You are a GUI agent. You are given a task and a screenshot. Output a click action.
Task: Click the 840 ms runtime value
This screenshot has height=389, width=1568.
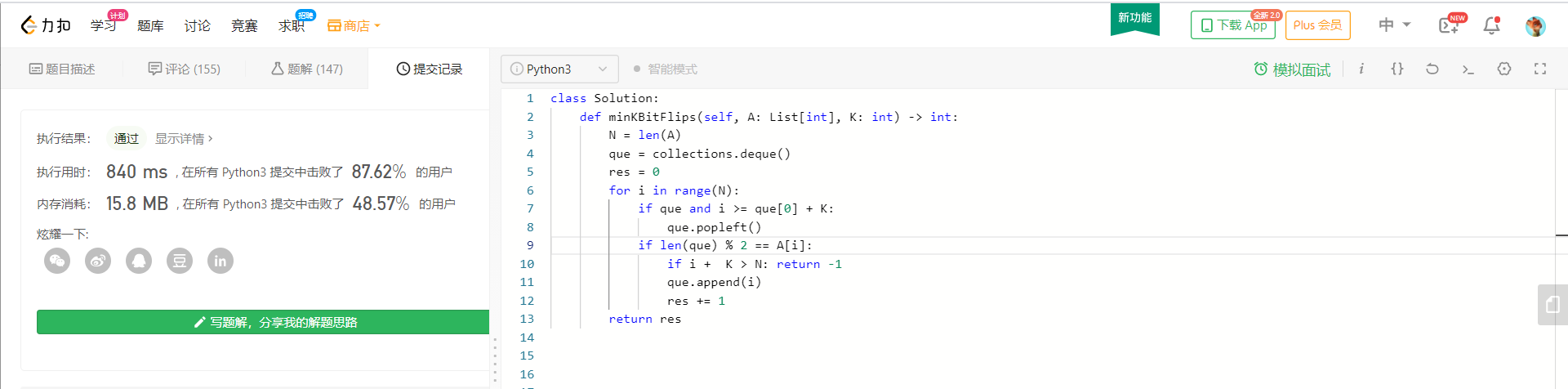click(136, 172)
